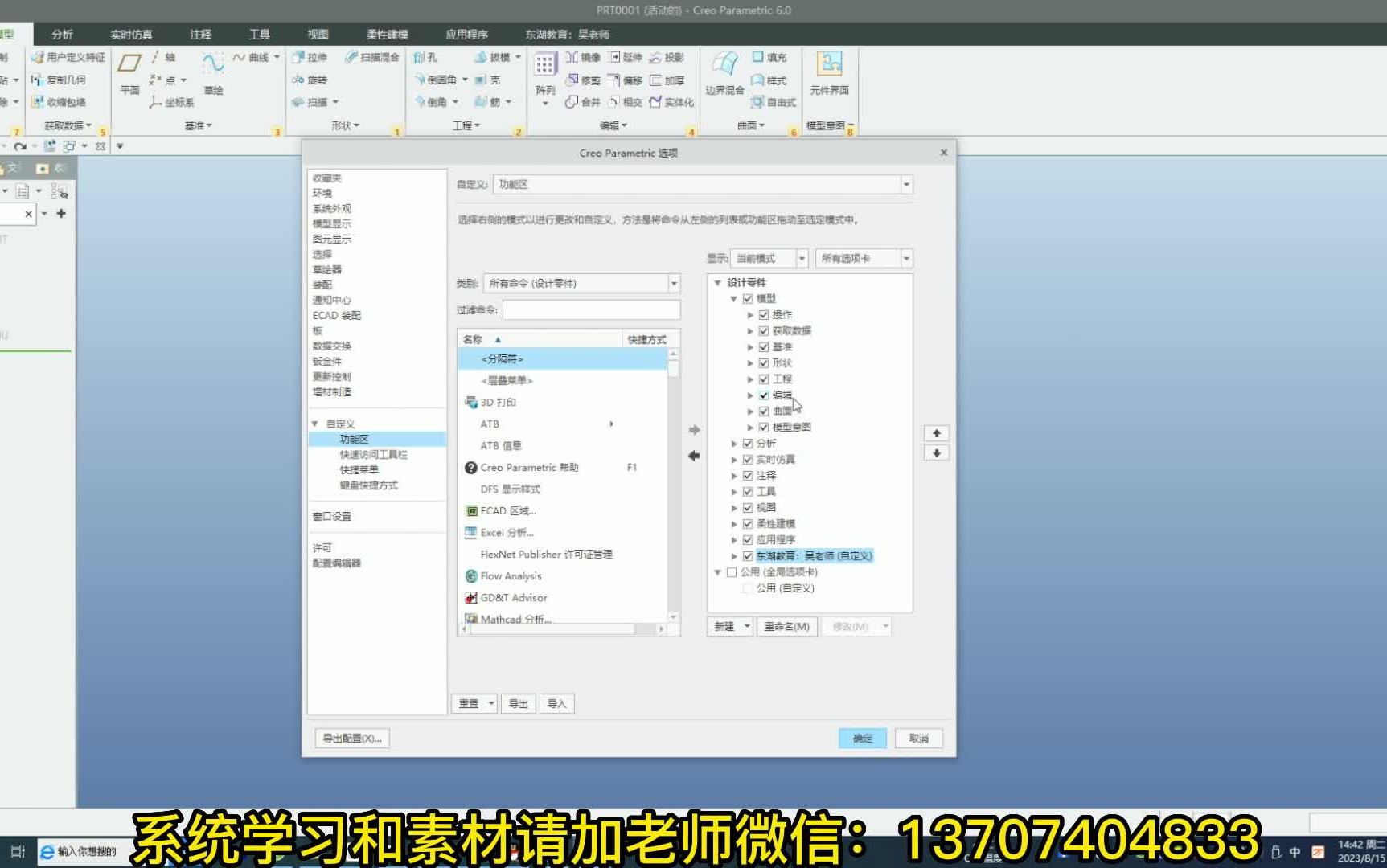This screenshot has height=868, width=1387.
Task: Toggle the 获取数据 group checkbox
Action: tap(764, 330)
